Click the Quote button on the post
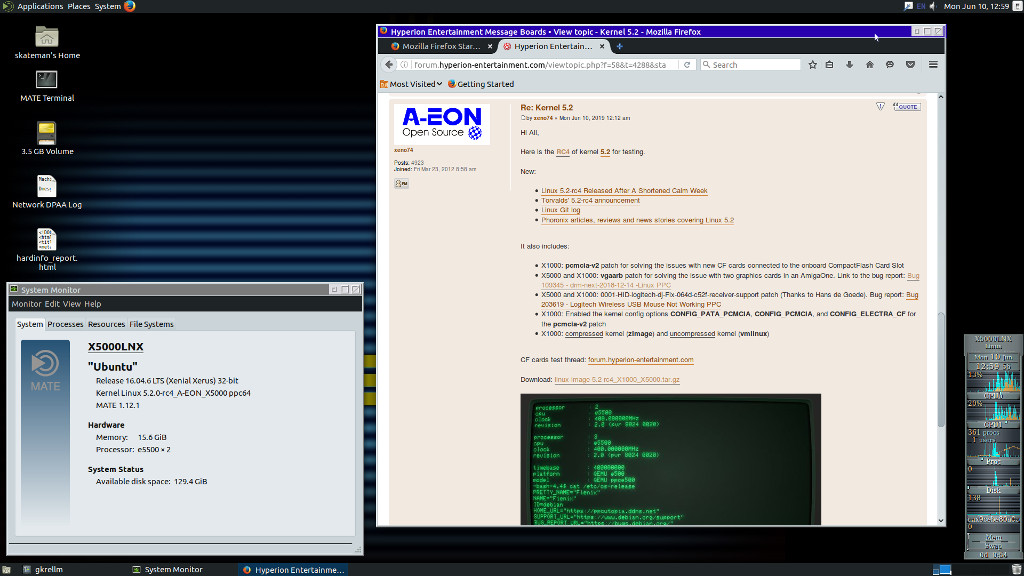 [x=906, y=106]
